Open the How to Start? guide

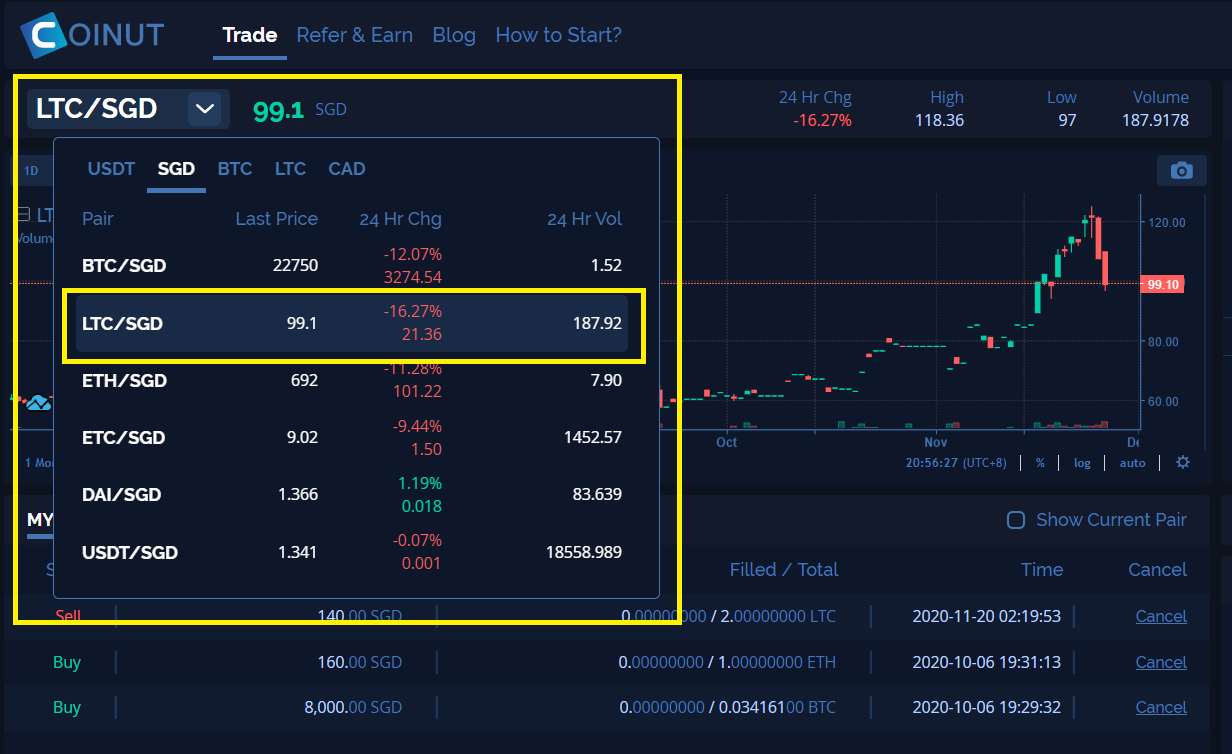[559, 35]
